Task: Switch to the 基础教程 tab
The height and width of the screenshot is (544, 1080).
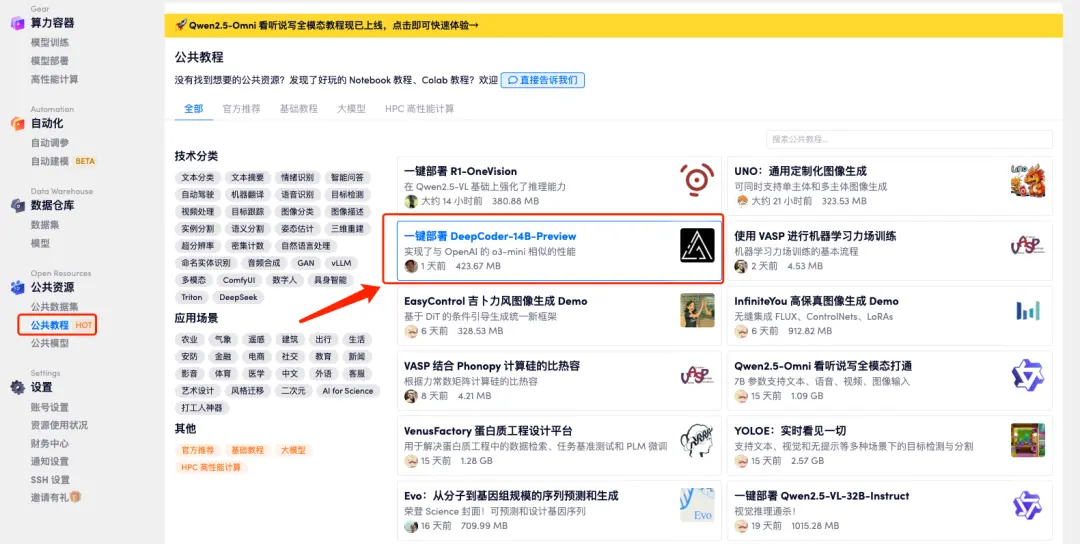Action: (299, 109)
